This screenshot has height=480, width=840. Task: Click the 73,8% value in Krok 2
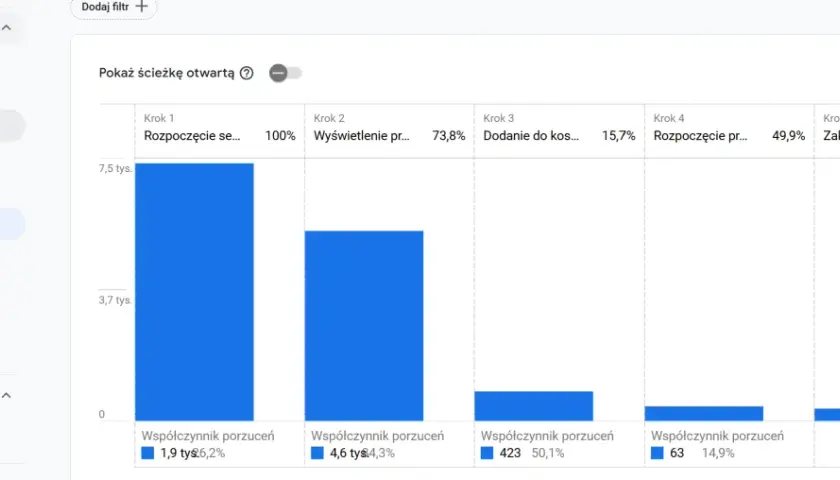click(x=448, y=136)
